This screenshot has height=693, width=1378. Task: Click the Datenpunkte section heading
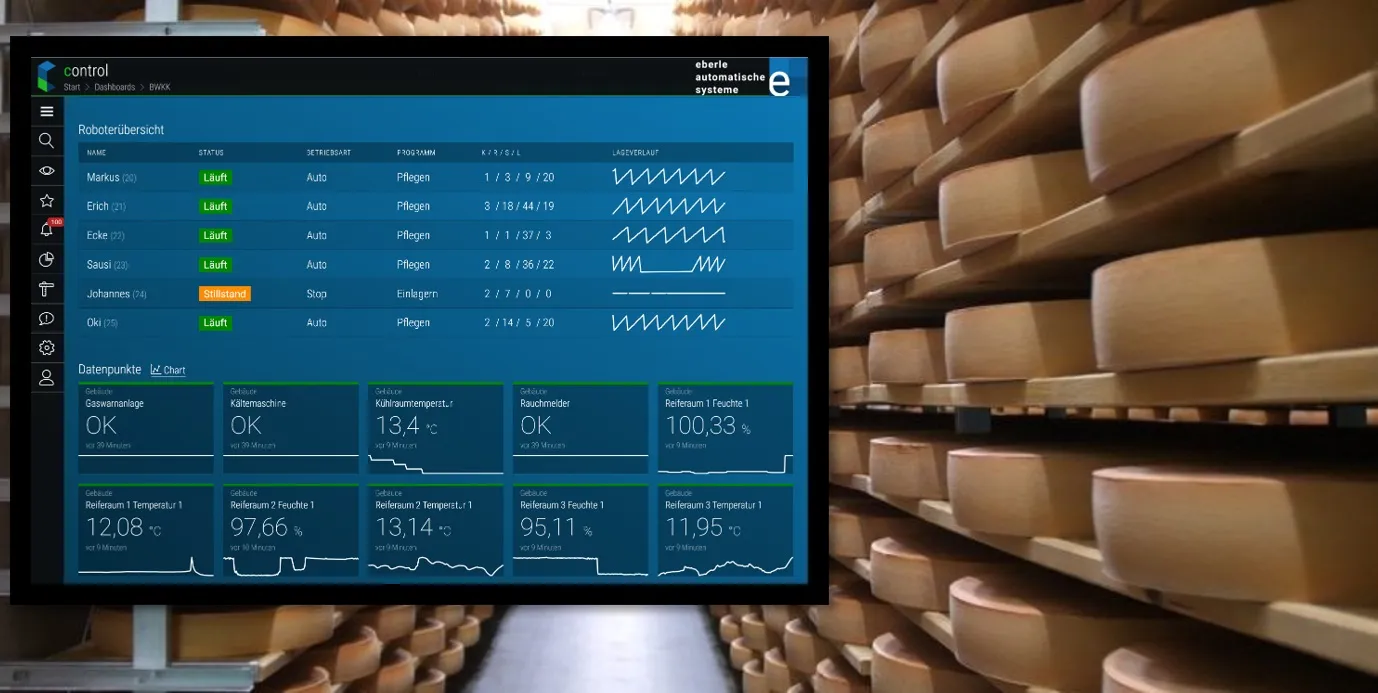point(110,369)
